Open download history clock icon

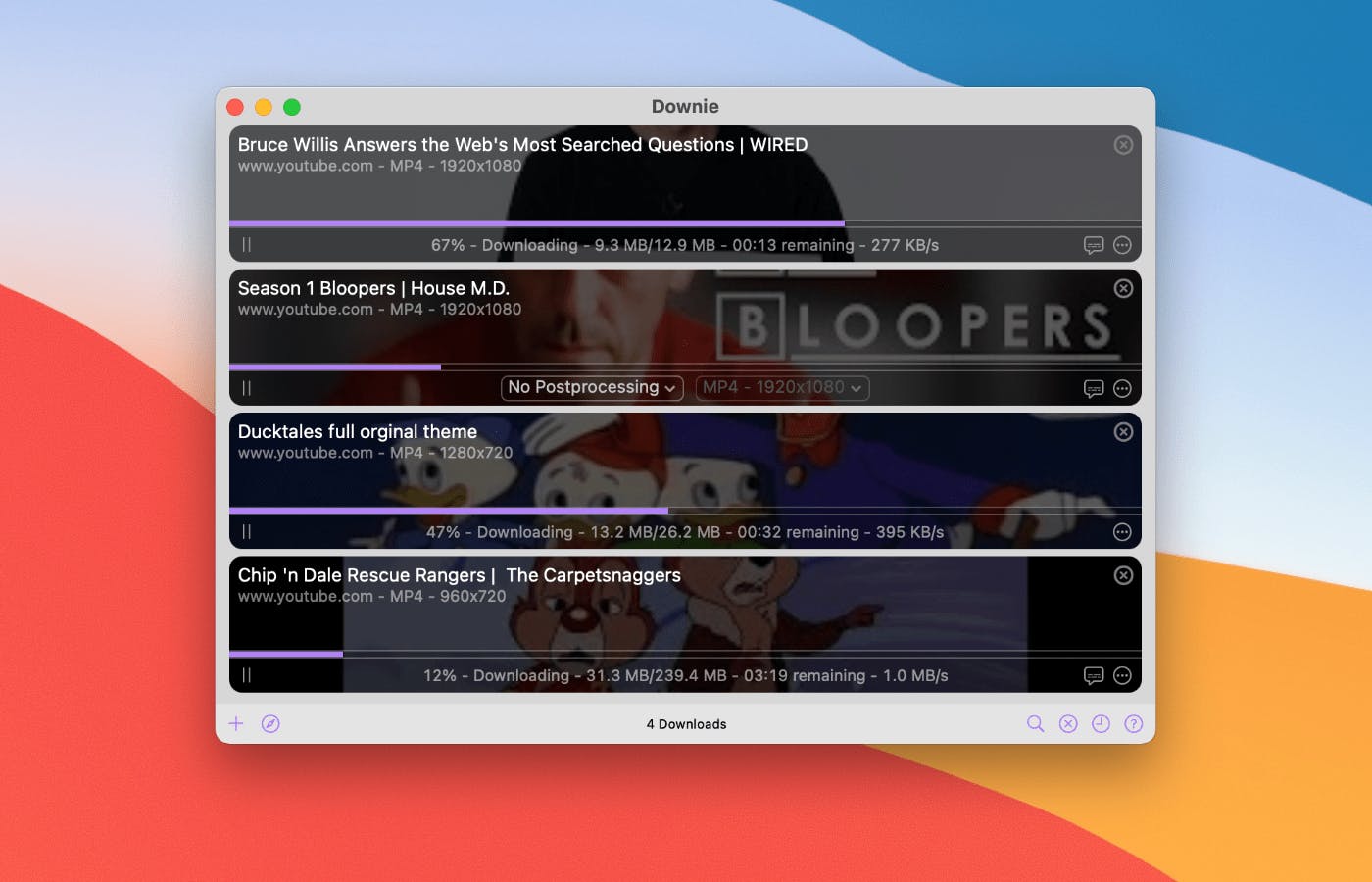click(x=1101, y=723)
